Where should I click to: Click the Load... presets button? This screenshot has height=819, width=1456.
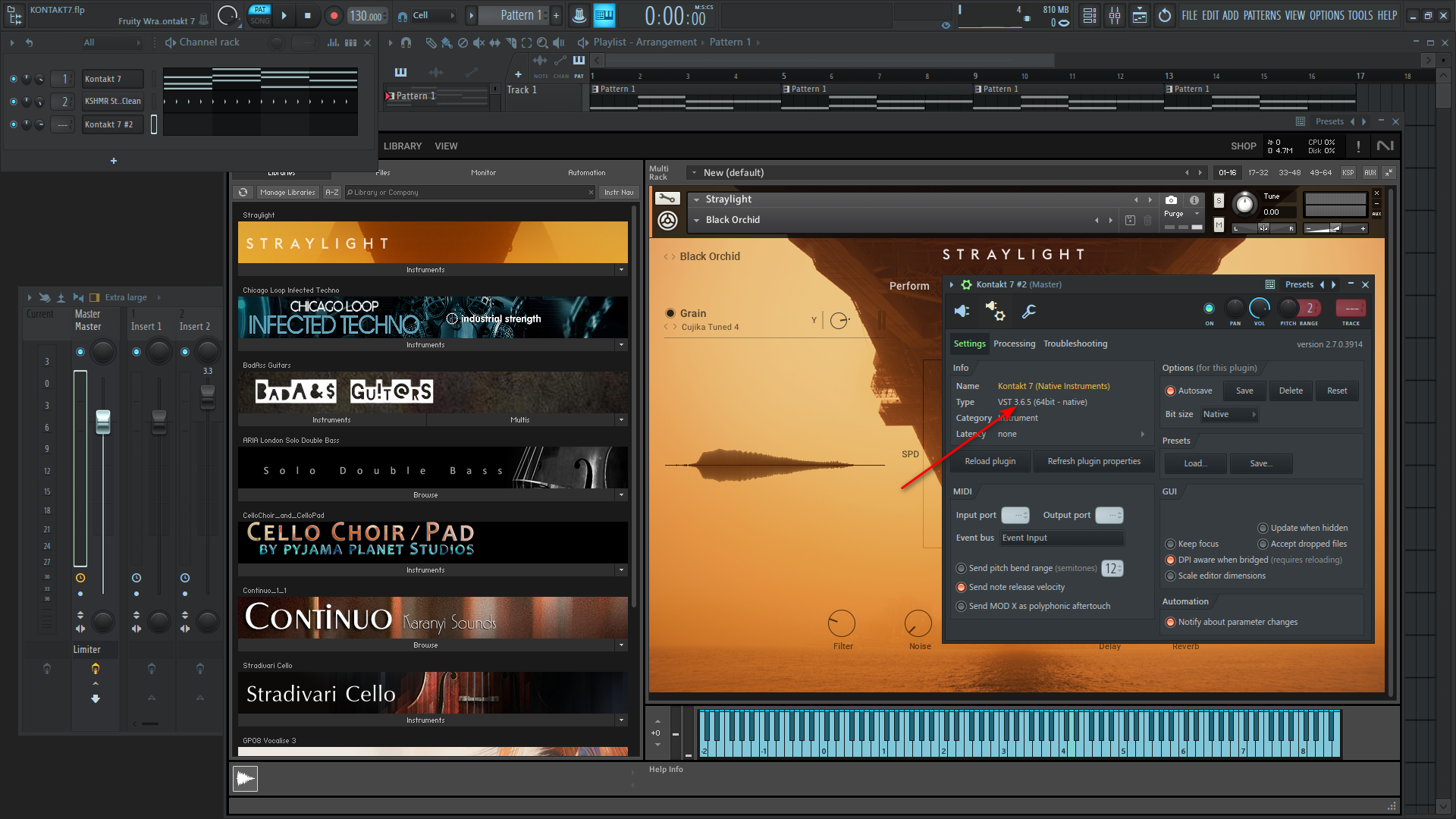pyautogui.click(x=1194, y=464)
